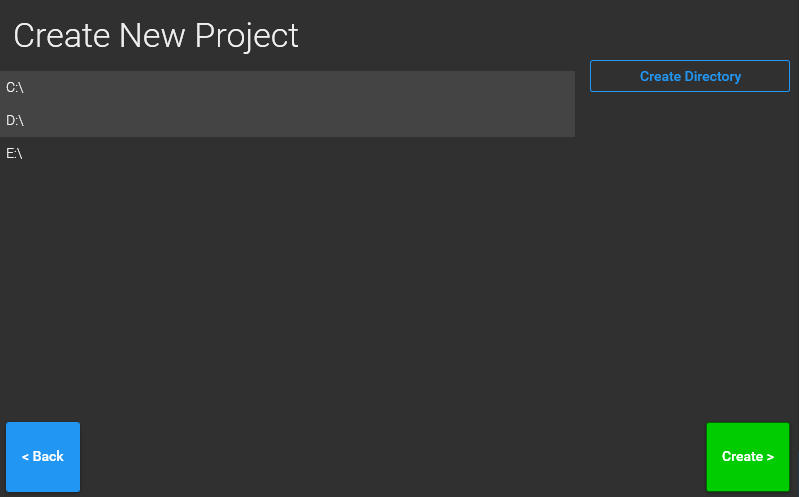
Task: Click the unhighlighted E:\ row
Action: tap(287, 153)
